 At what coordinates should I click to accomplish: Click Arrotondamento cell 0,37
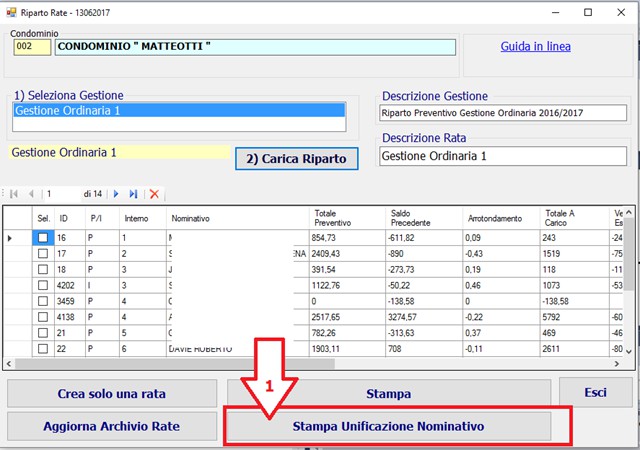tap(501, 333)
